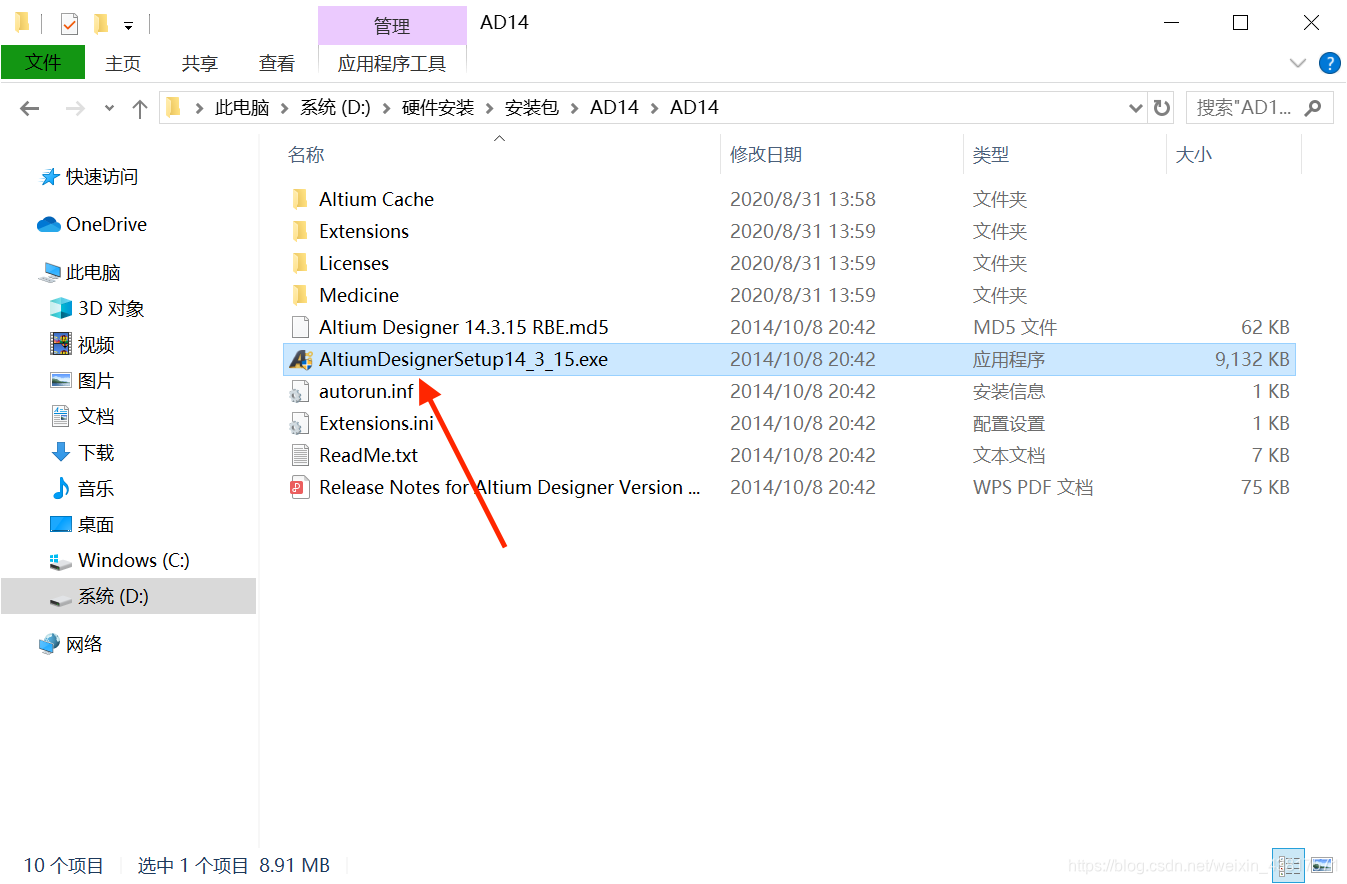Sort files by 修改日期 column header
The height and width of the screenshot is (884, 1347).
[766, 154]
